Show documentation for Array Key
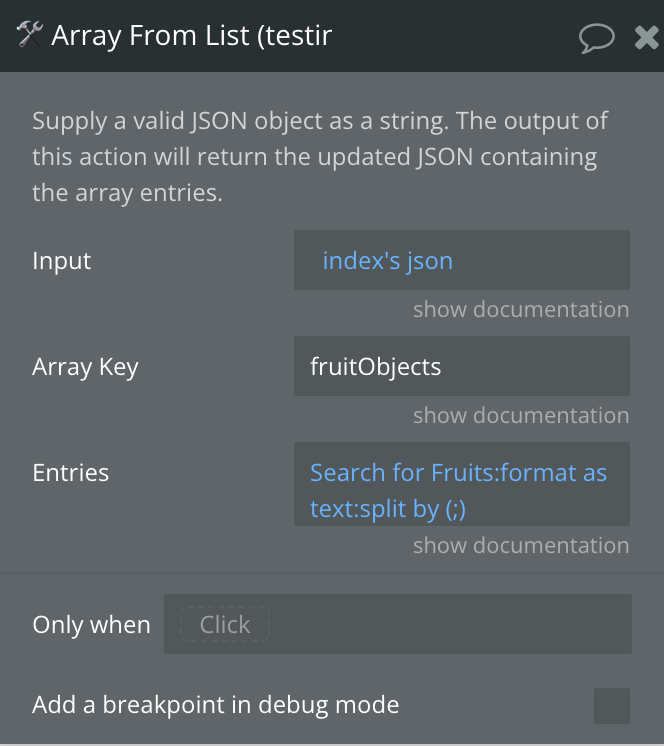 [521, 415]
